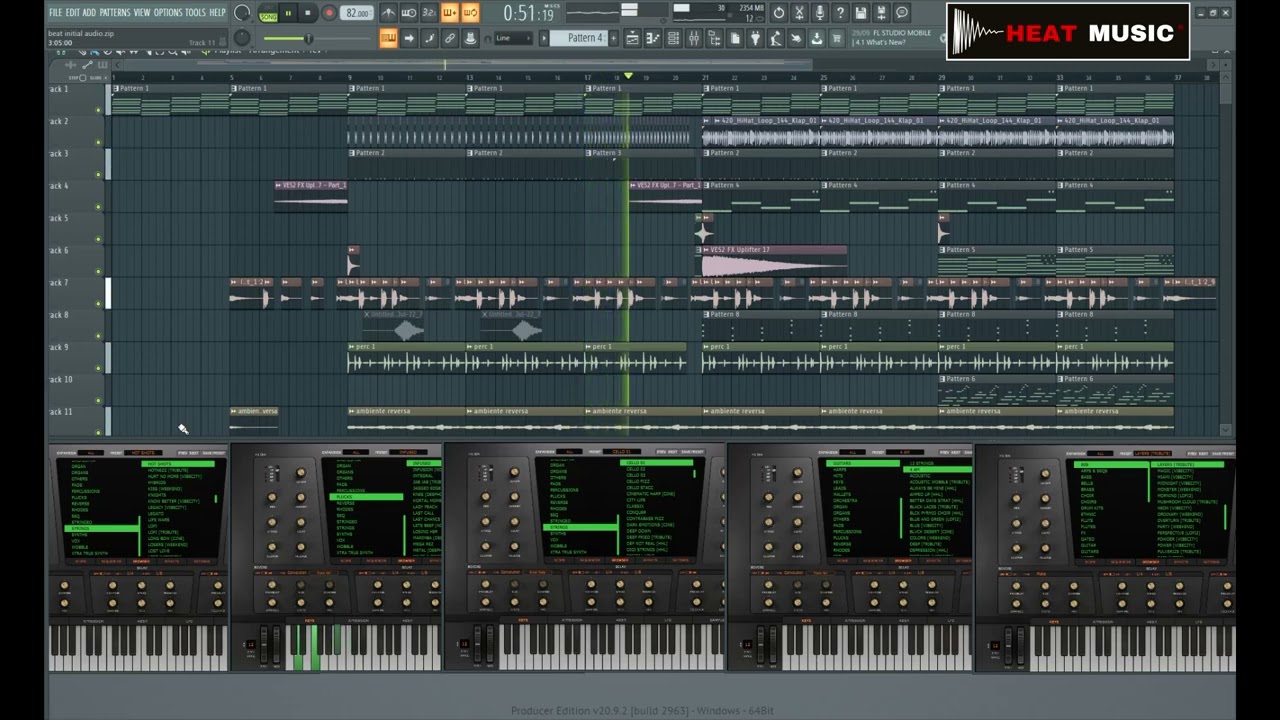
Task: Open the Playlist view icon
Action: tap(632, 38)
